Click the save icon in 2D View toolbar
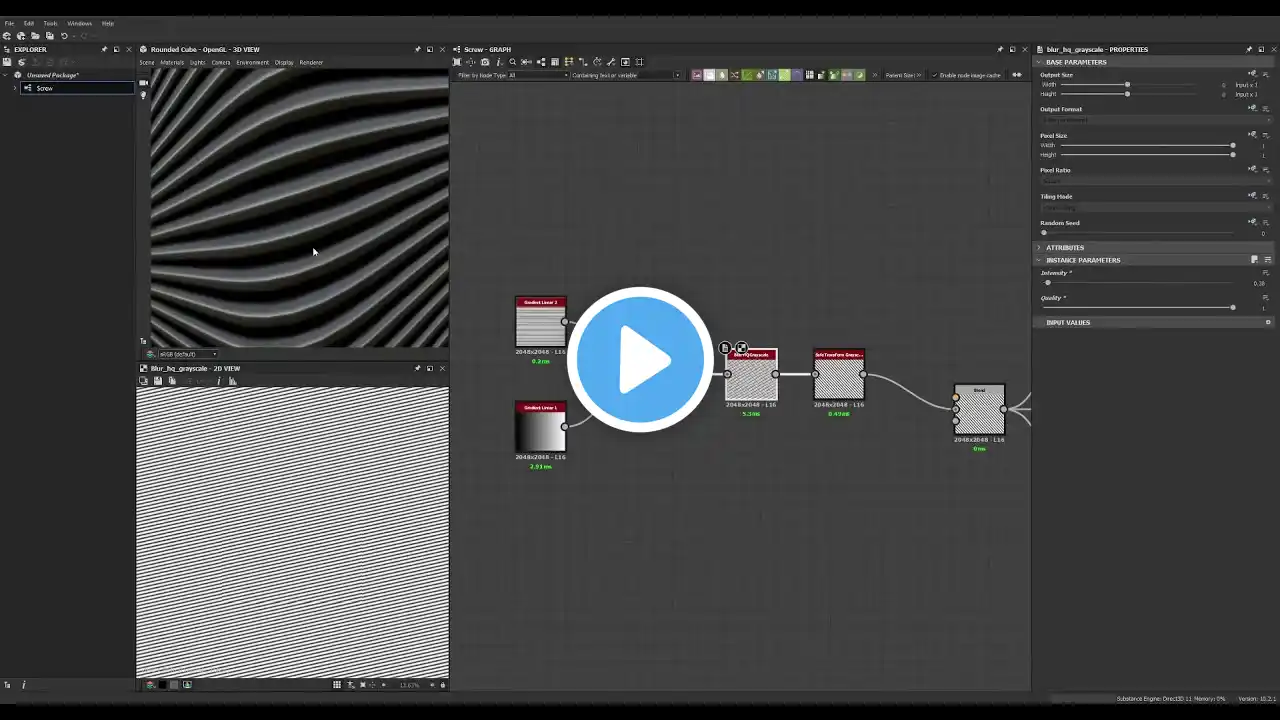Viewport: 1280px width, 720px height. click(157, 381)
